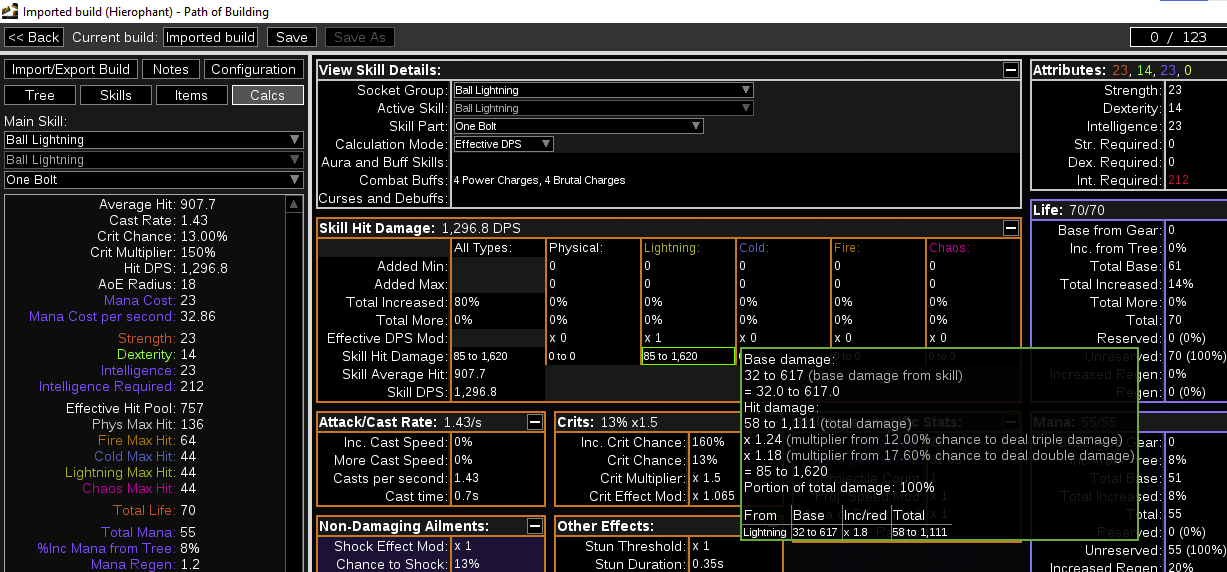Collapse the Skill Hit Damage section
The height and width of the screenshot is (572, 1227).
click(x=1012, y=228)
